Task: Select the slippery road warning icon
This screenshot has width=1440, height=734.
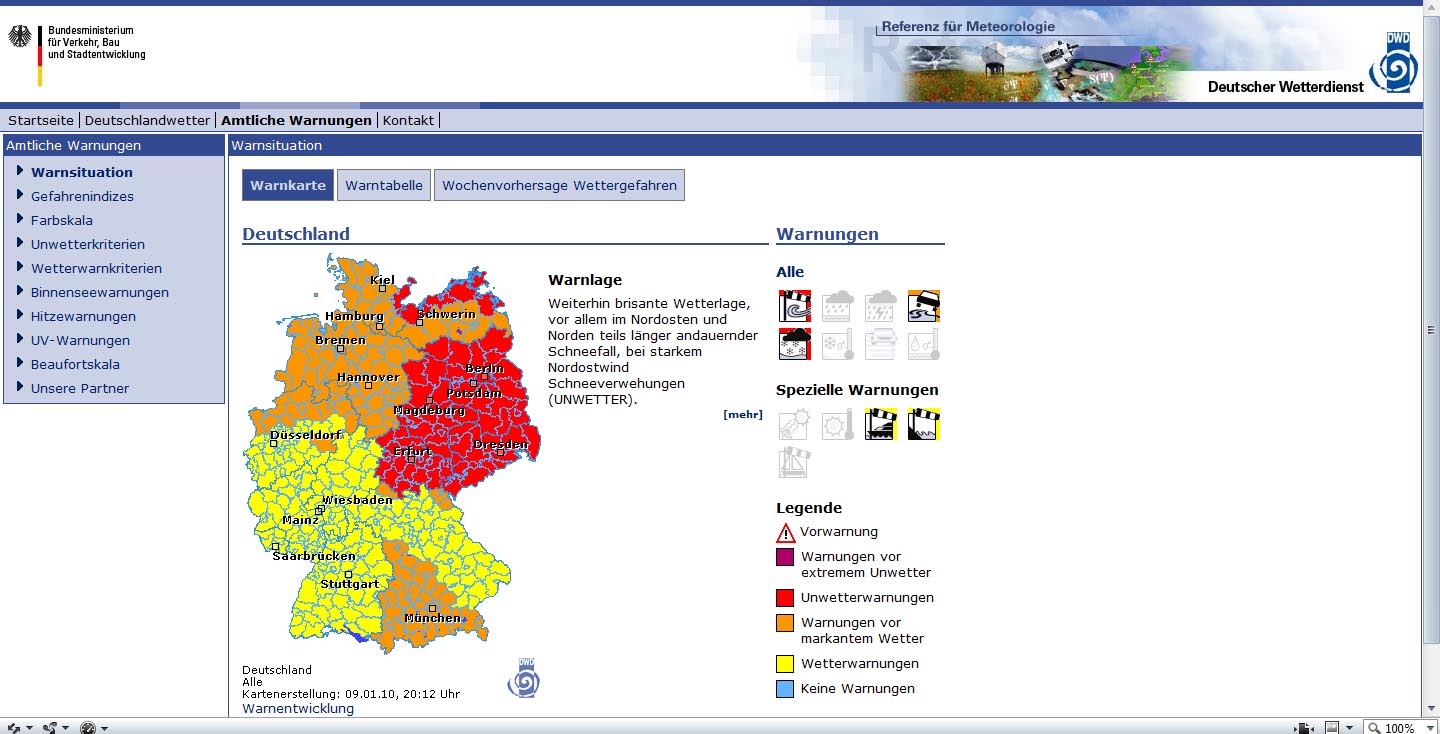Action: point(924,306)
